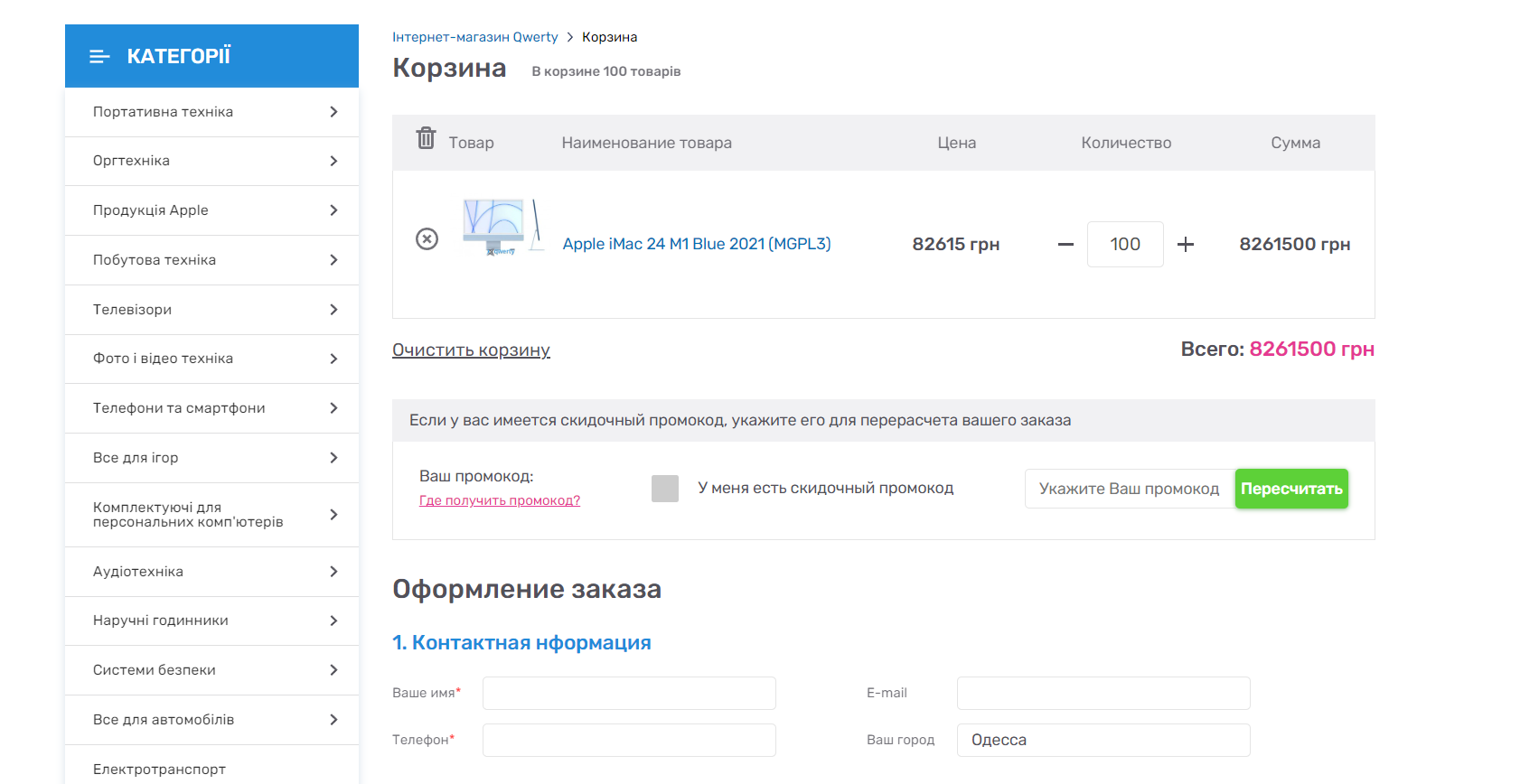This screenshot has width=1539, height=784.
Task: Click the 'Количество' column header
Action: pos(1126,143)
